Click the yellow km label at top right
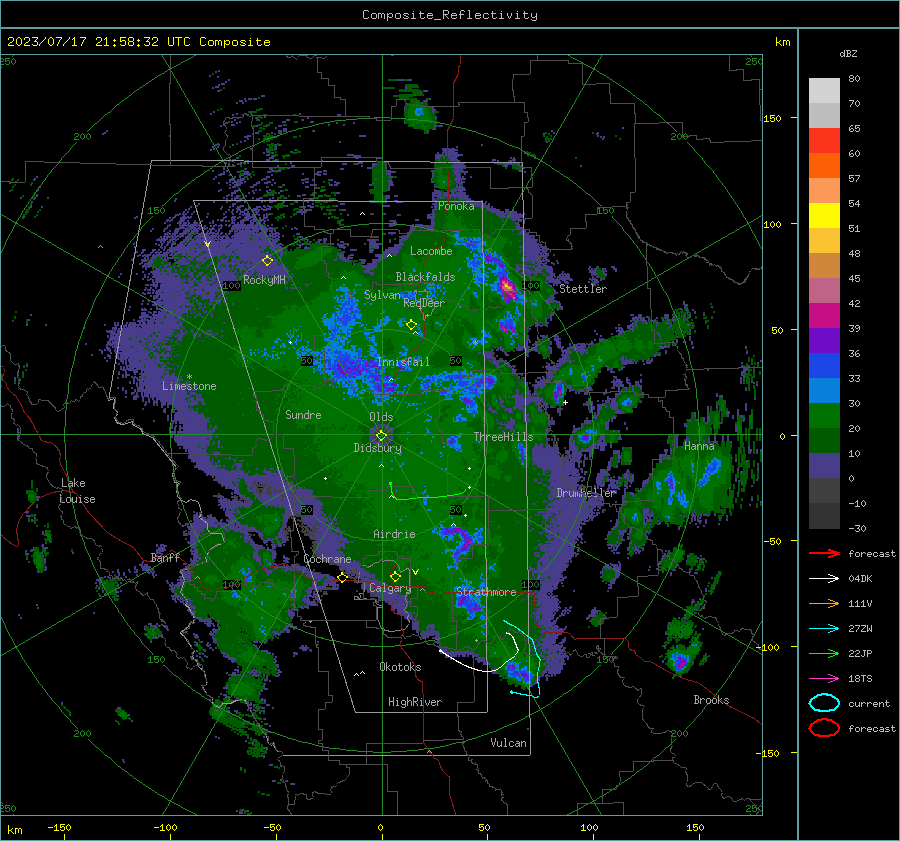 coord(782,42)
